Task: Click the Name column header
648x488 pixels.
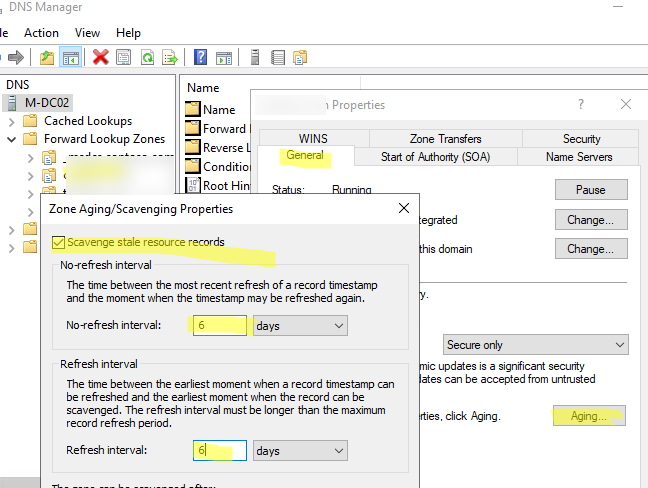Action: pos(203,88)
